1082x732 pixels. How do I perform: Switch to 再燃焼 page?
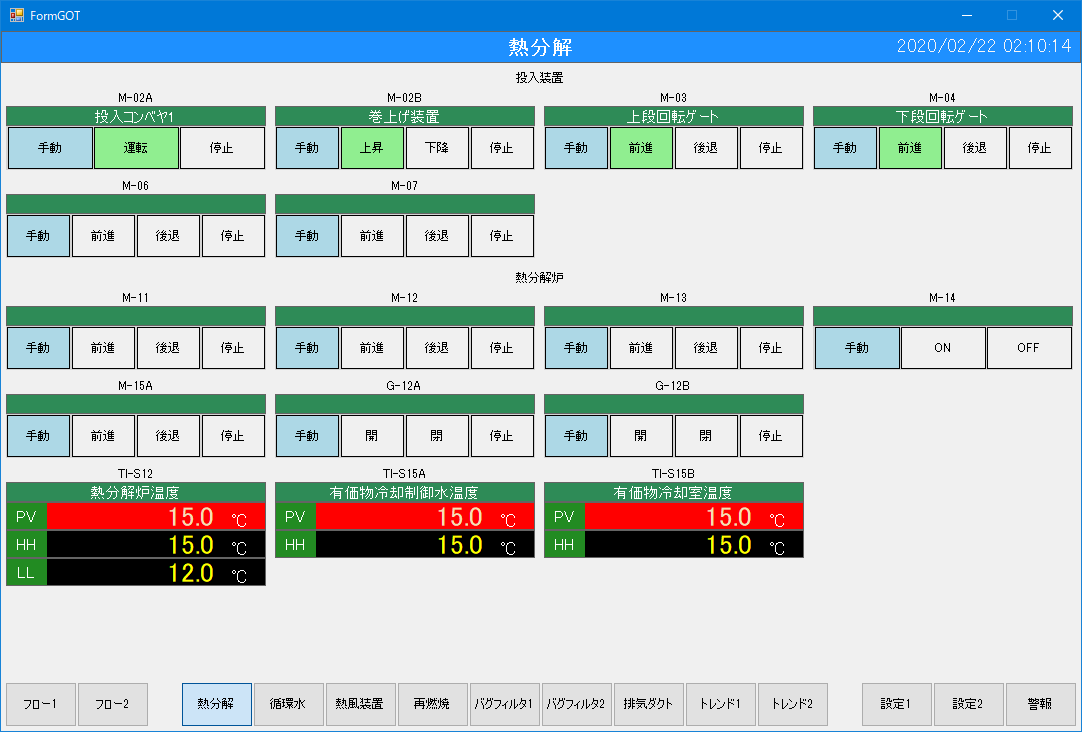pyautogui.click(x=432, y=704)
